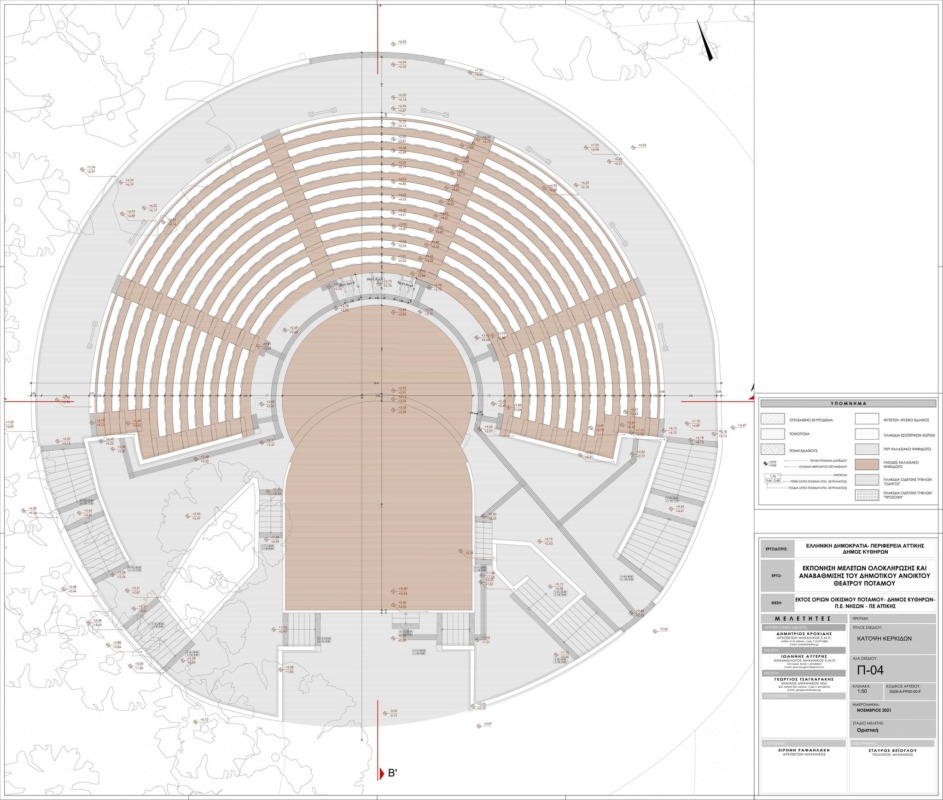Viewport: 943px width, 800px height.
Task: Click the gray pebble mosaic legend swatch
Action: coord(869,450)
